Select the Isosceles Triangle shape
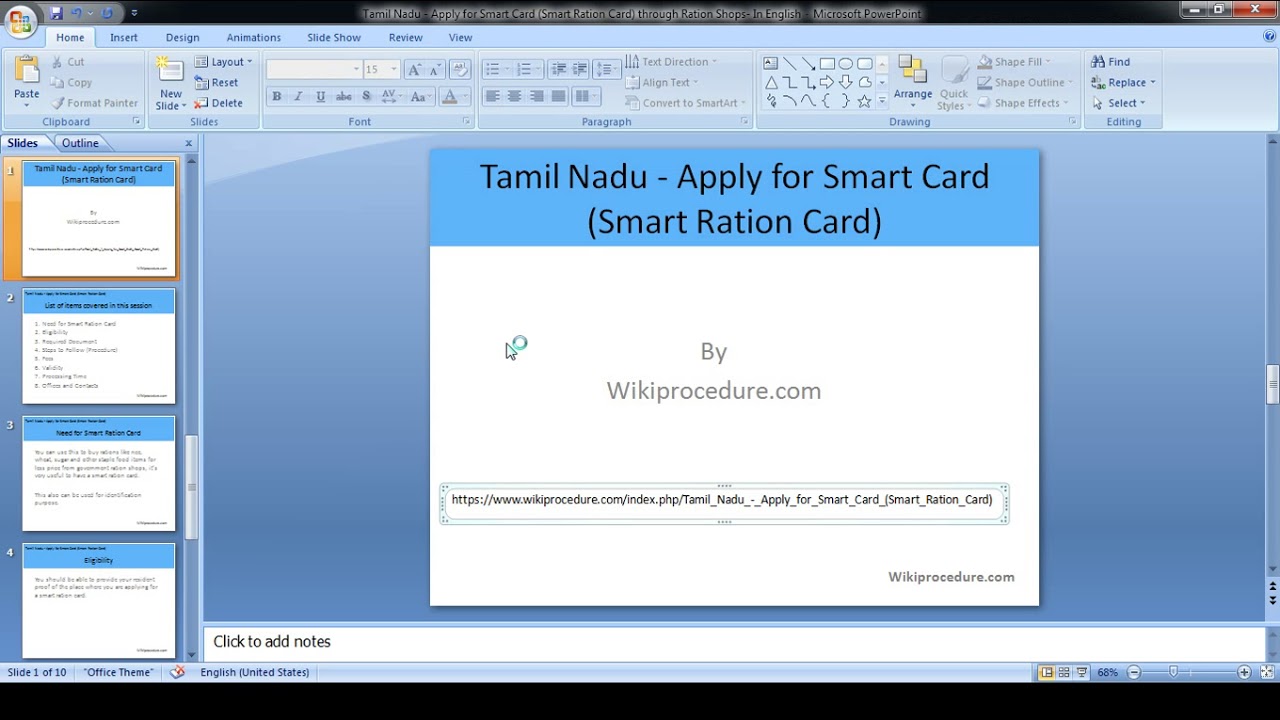Screen dimensions: 1280x720 pos(771,82)
